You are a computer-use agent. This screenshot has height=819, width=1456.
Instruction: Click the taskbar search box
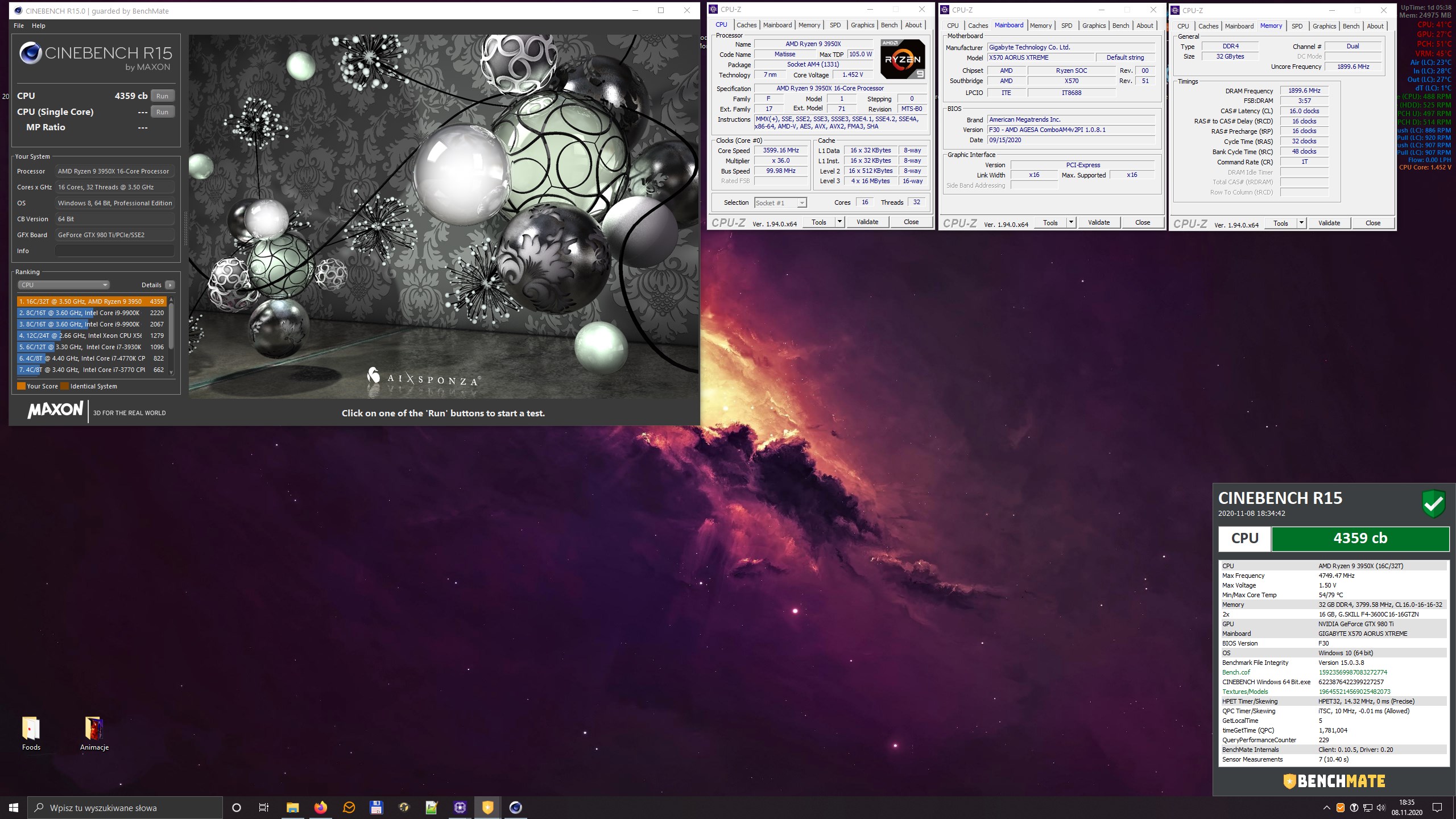pos(125,808)
